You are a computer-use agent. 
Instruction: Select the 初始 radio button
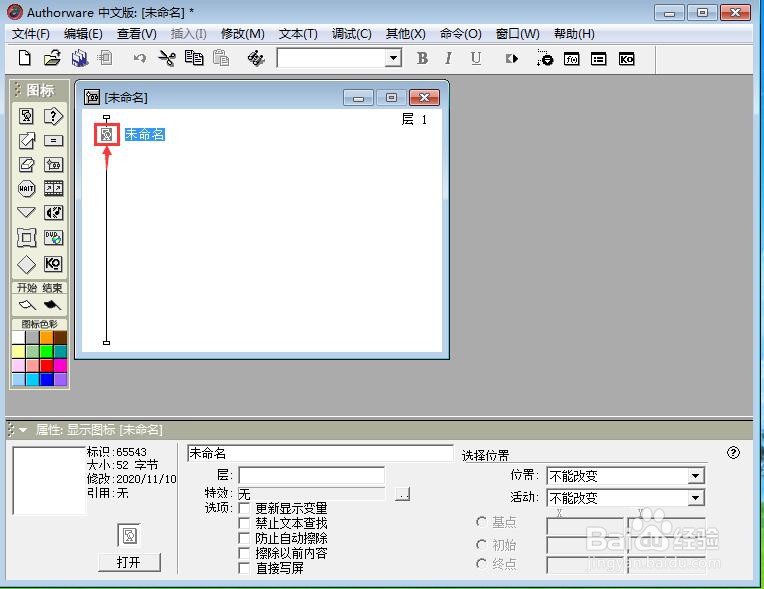[x=481, y=544]
